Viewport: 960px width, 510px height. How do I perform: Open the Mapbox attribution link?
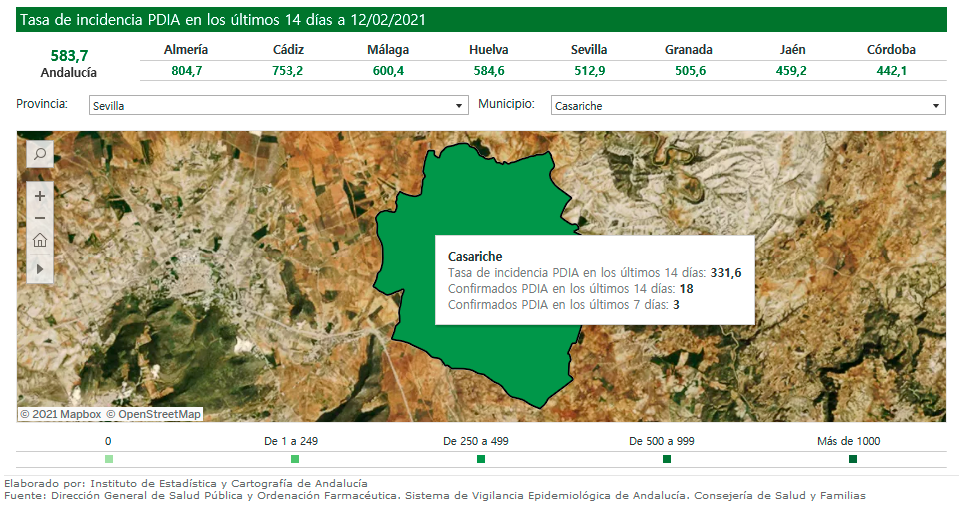[x=68, y=414]
